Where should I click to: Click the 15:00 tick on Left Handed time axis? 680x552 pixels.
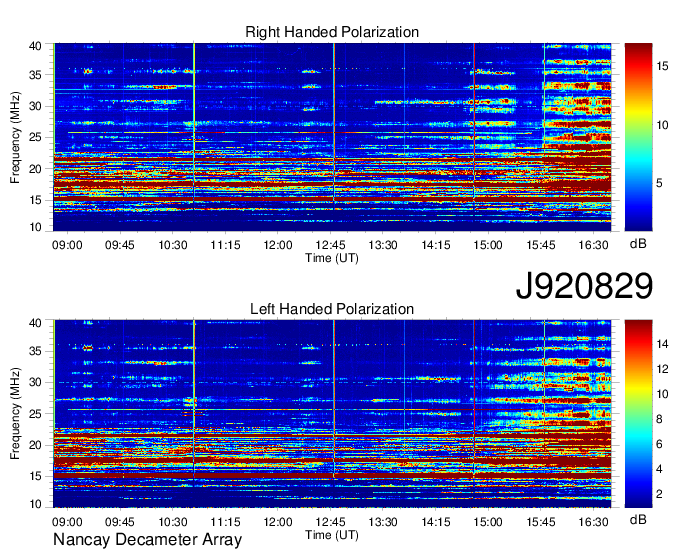point(488,522)
